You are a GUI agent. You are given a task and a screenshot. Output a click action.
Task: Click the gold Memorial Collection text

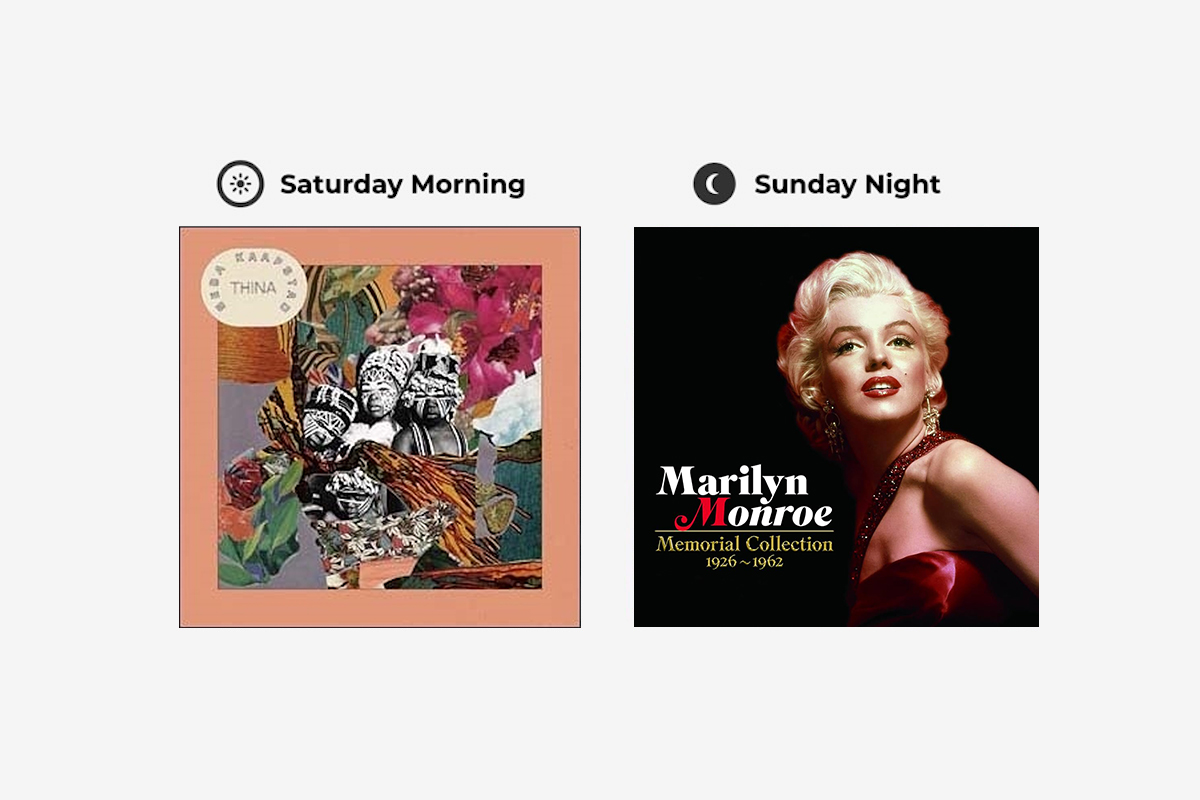744,545
